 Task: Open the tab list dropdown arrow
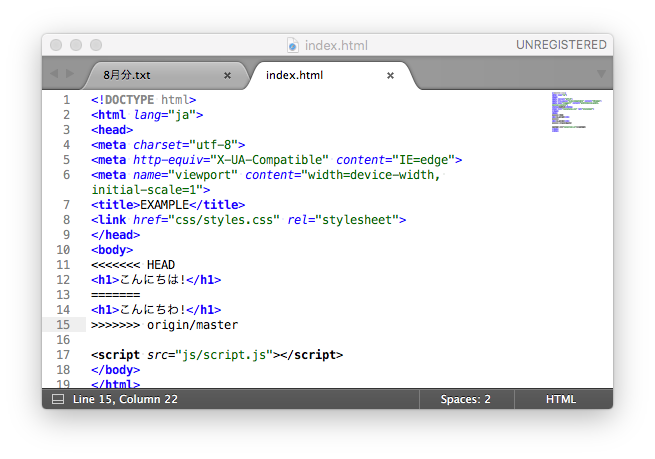coord(601,74)
